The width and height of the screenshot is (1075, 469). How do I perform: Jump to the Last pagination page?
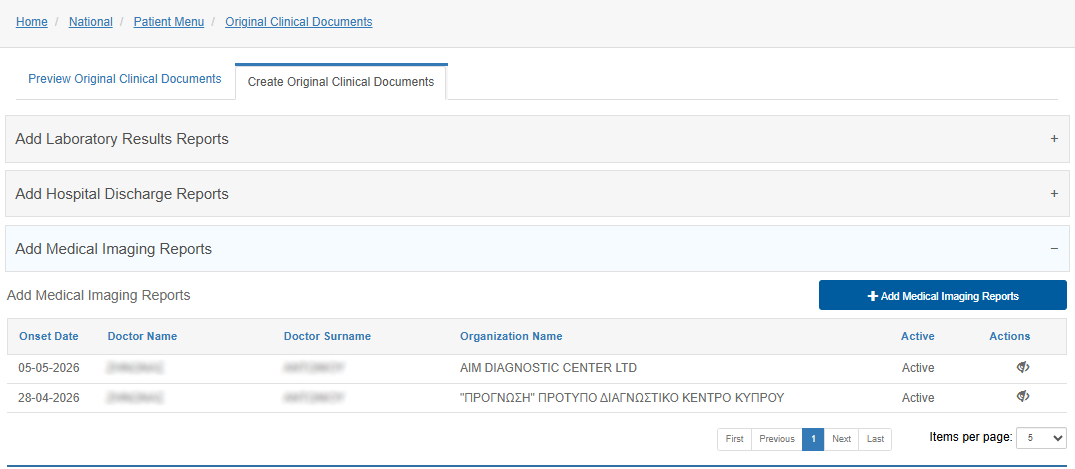point(875,439)
